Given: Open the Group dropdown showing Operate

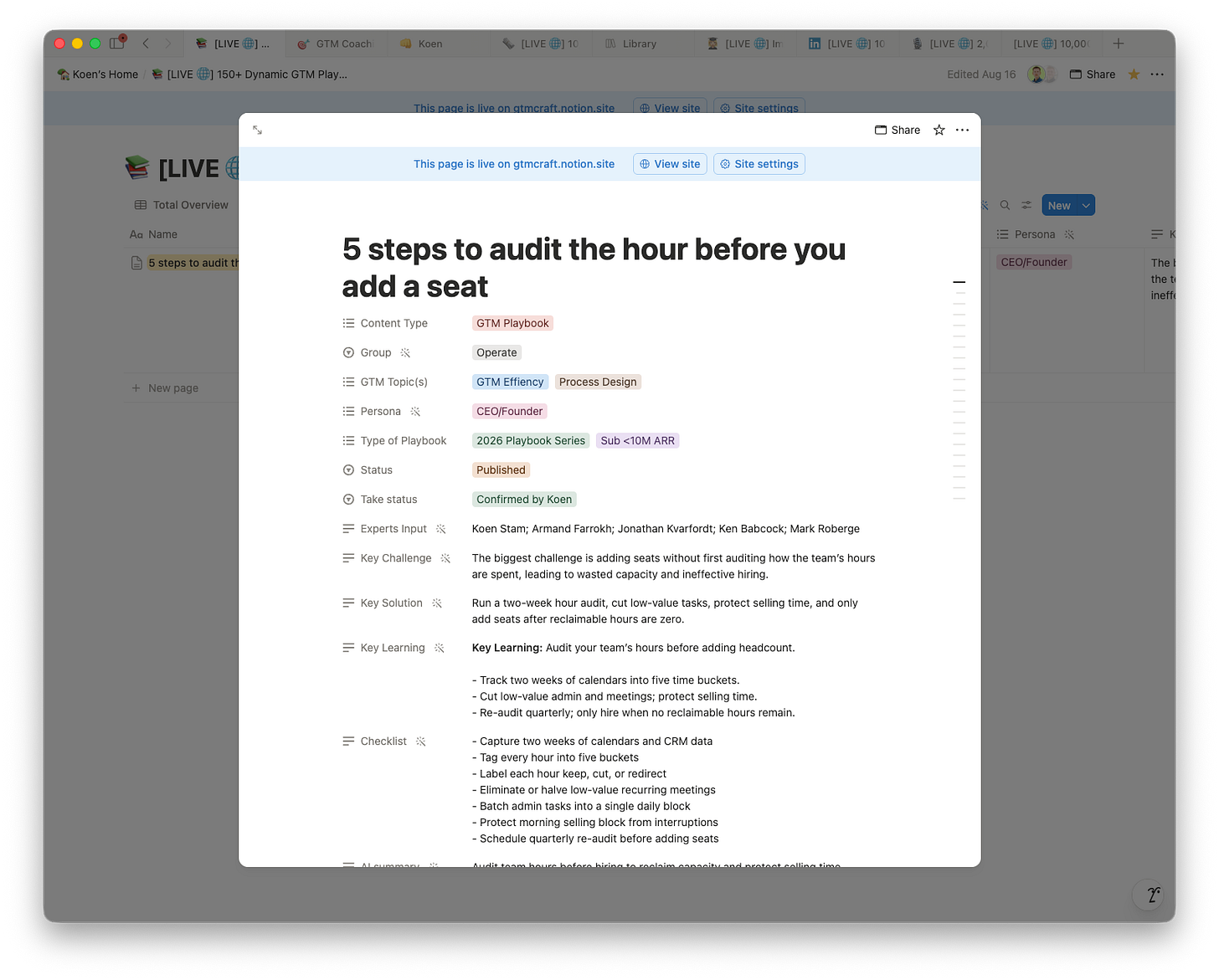Looking at the screenshot, I should click(x=496, y=352).
